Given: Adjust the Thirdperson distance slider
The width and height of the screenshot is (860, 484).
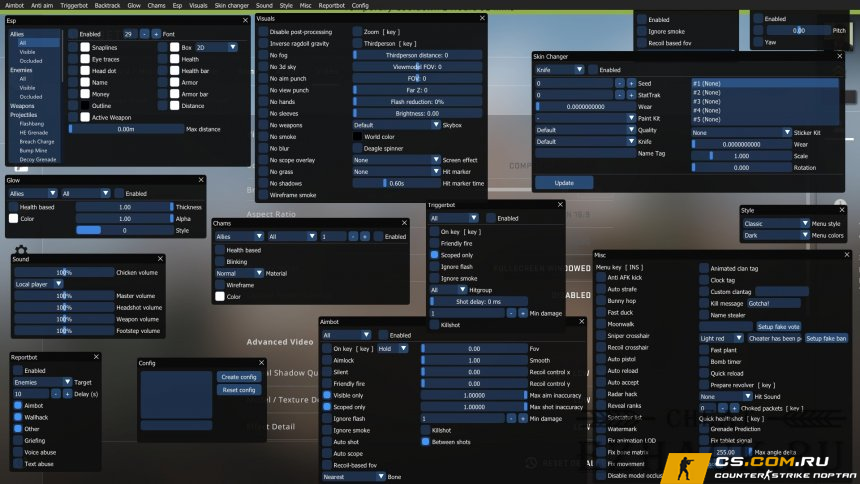Looking at the screenshot, I should click(x=417, y=55).
